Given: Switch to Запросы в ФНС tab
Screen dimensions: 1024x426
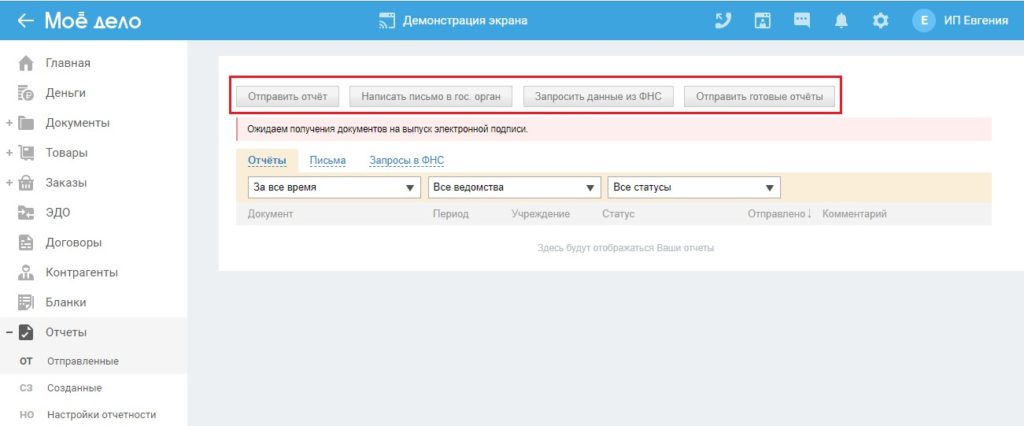Looking at the screenshot, I should click(x=406, y=160).
